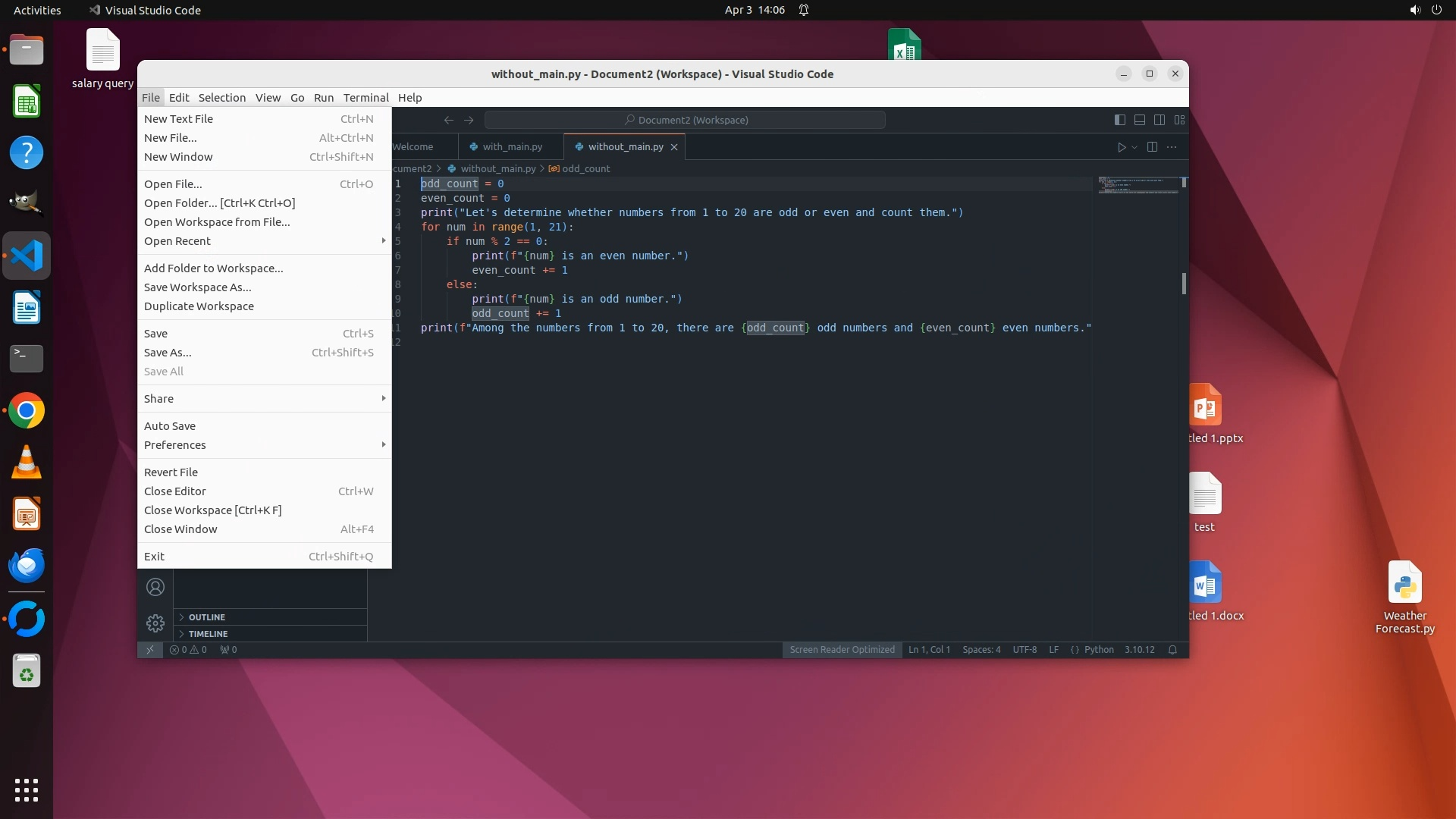Viewport: 1456px width, 819px height.
Task: Click the editor vertical scrollbar thumb
Action: coord(1184,284)
